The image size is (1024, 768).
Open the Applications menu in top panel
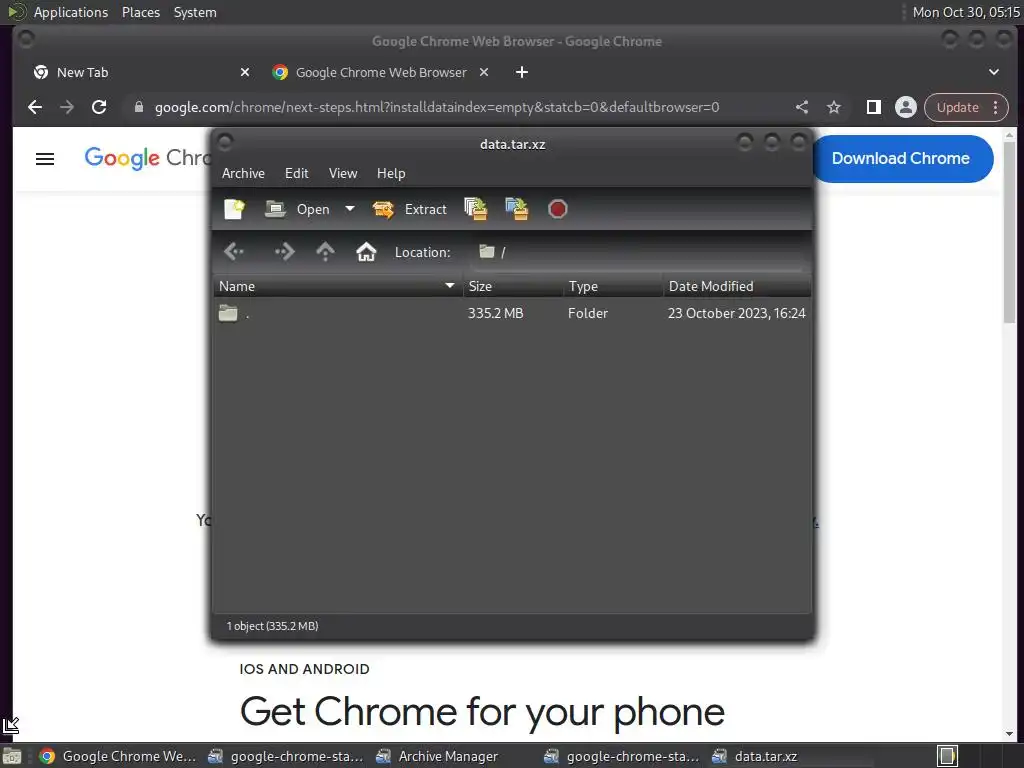click(x=71, y=12)
